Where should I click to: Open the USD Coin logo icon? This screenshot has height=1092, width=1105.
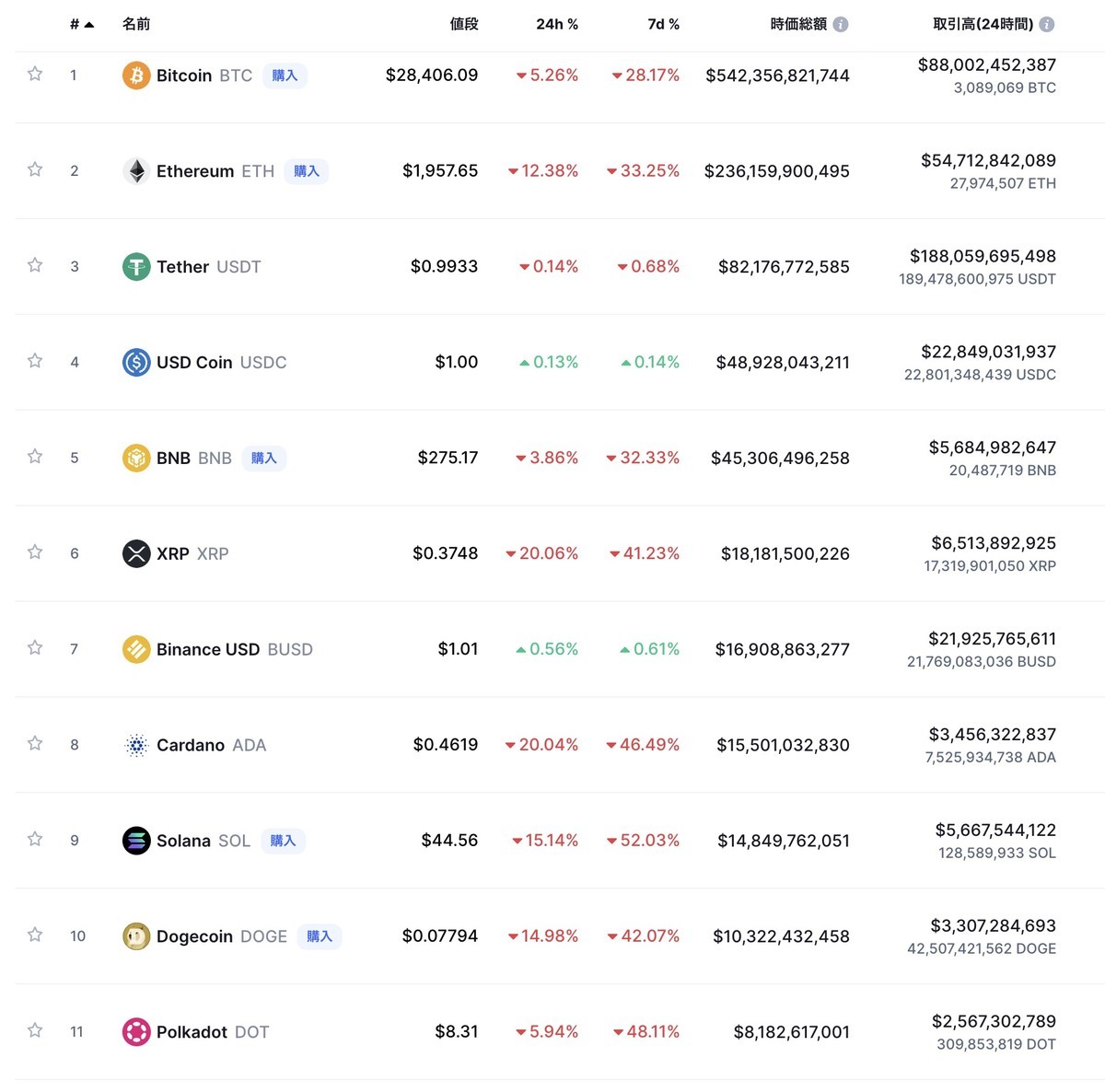click(136, 362)
